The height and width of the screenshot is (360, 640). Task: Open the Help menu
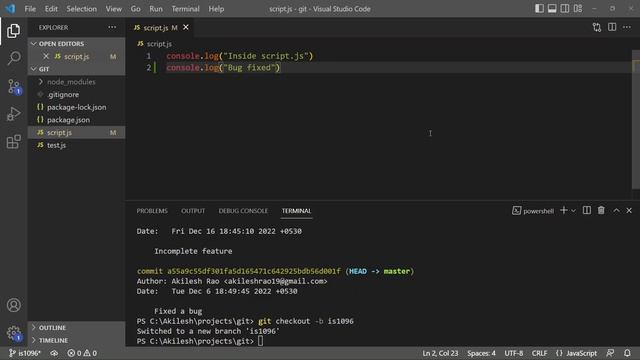(x=216, y=9)
